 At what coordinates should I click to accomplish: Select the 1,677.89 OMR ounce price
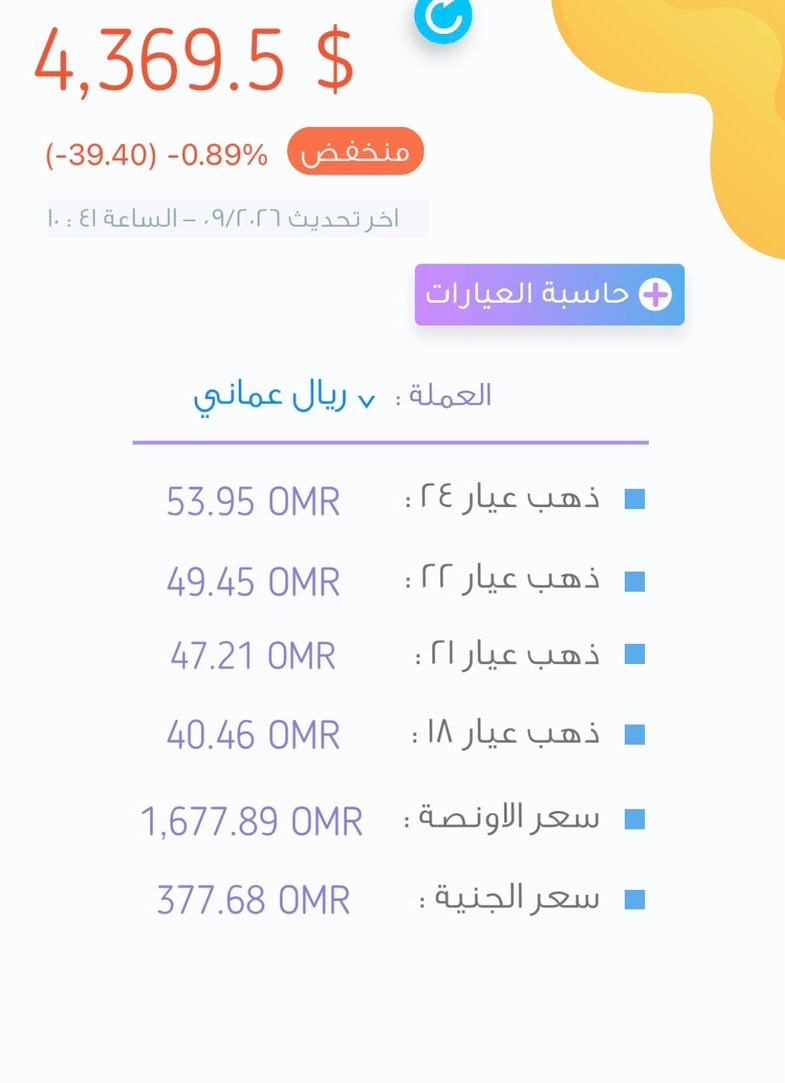[252, 821]
